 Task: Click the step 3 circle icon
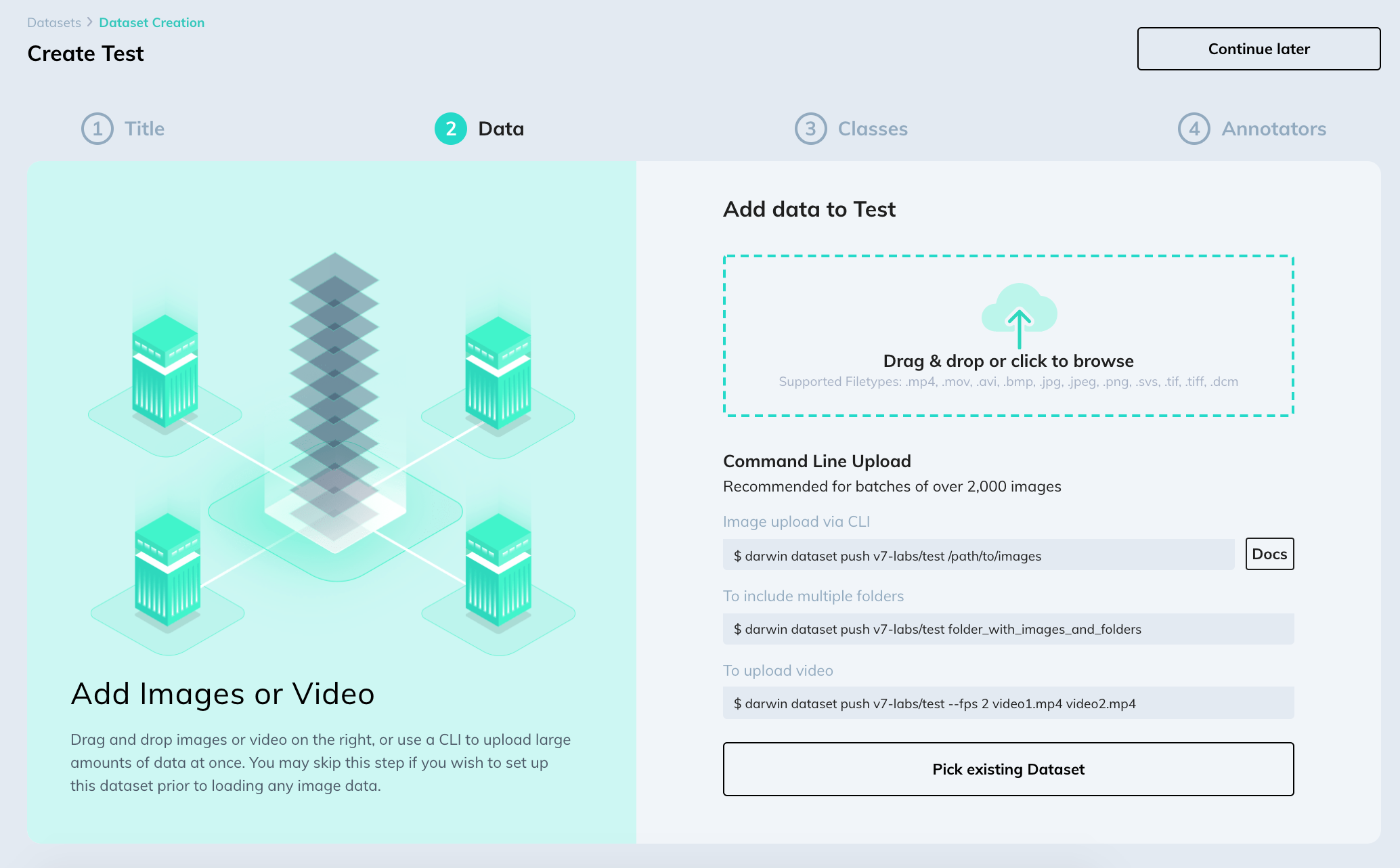(810, 129)
